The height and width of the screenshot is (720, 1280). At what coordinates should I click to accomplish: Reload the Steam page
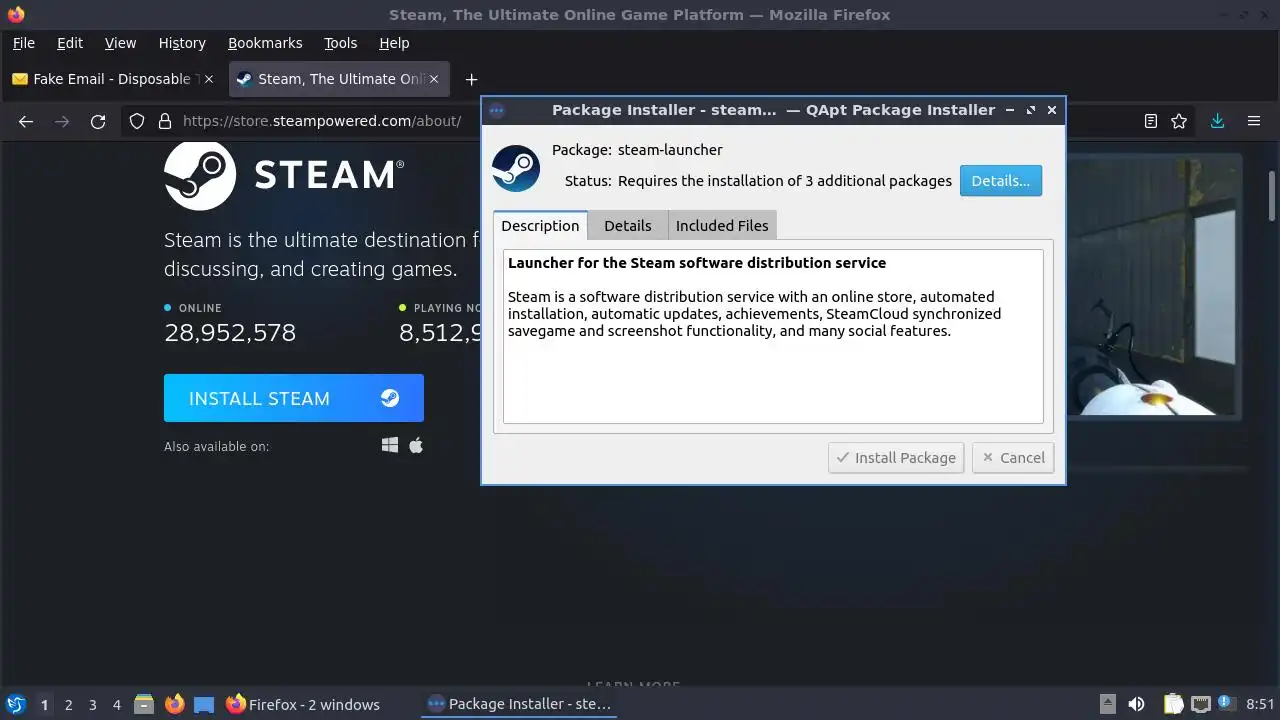pos(98,121)
